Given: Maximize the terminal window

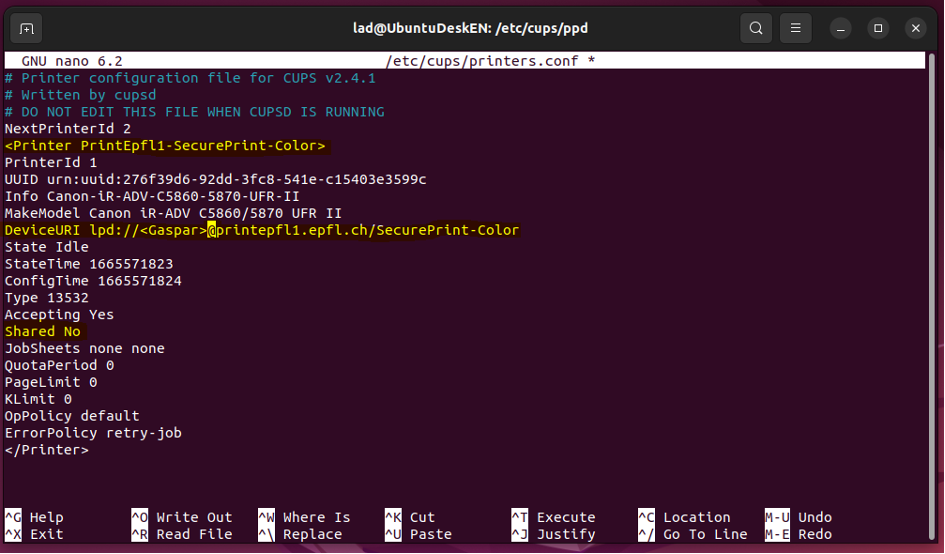Looking at the screenshot, I should click(878, 28).
